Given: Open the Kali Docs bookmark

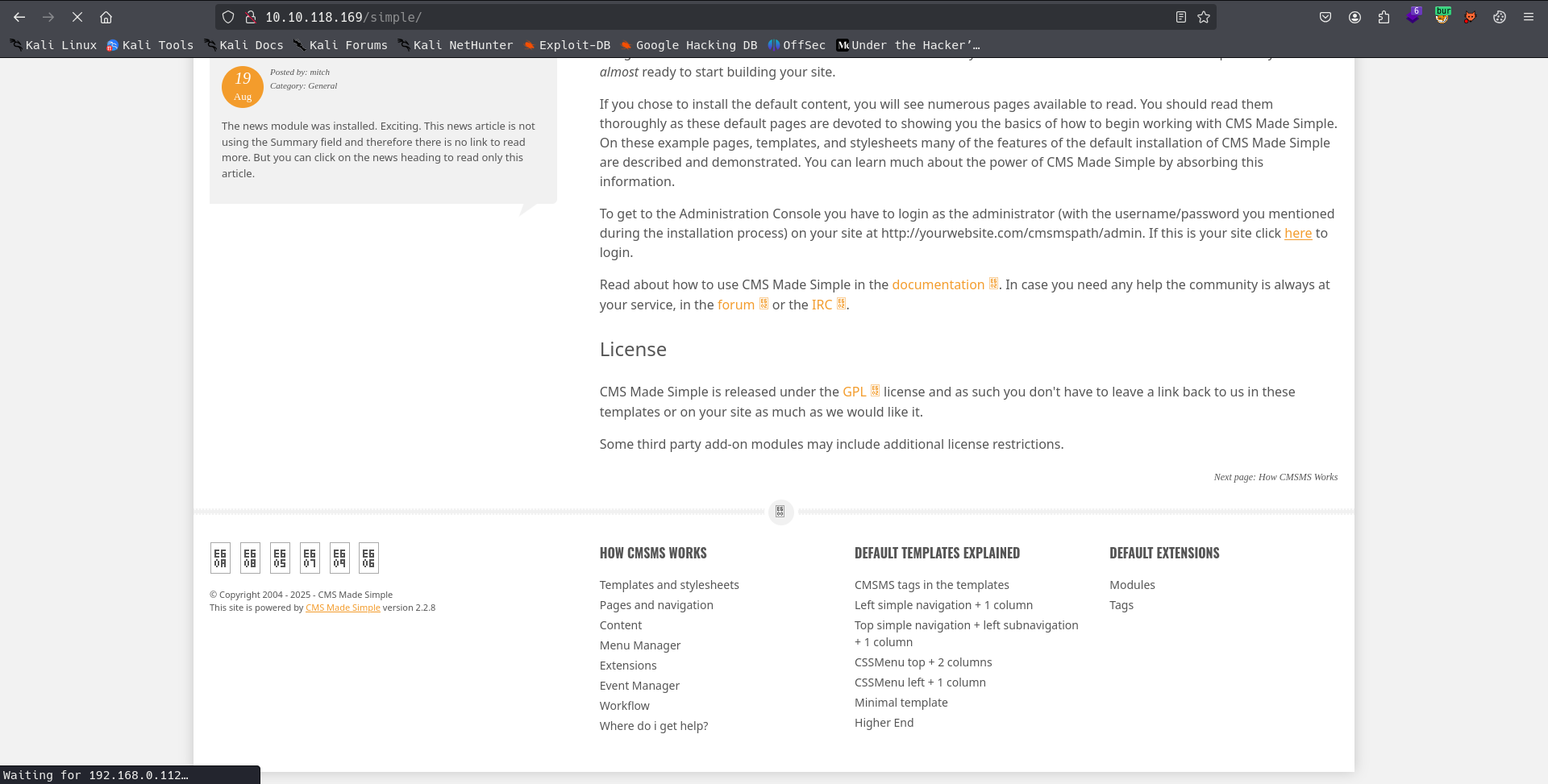Looking at the screenshot, I should [x=243, y=45].
